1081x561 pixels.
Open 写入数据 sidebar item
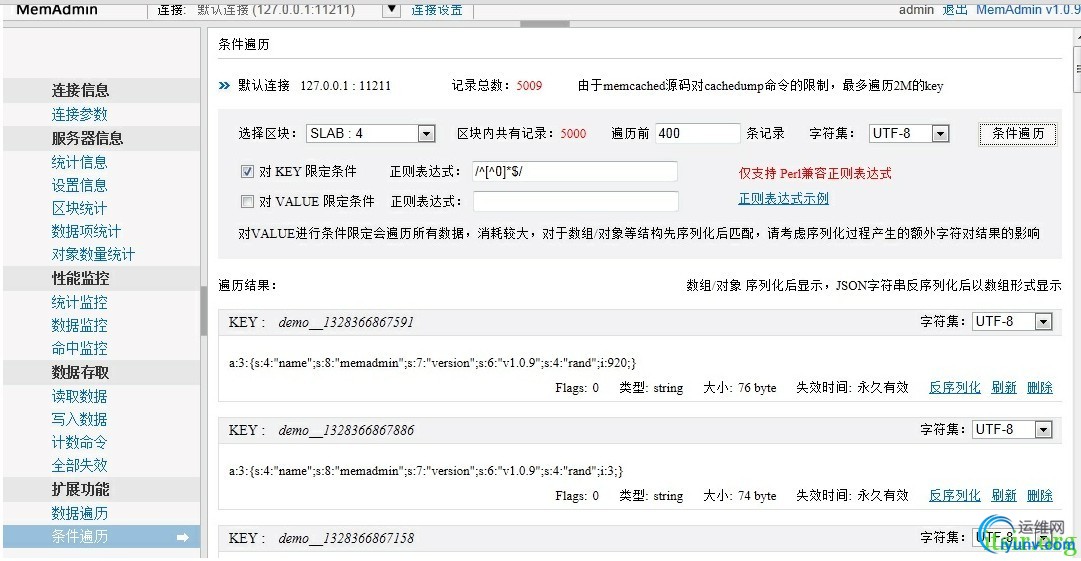click(79, 419)
